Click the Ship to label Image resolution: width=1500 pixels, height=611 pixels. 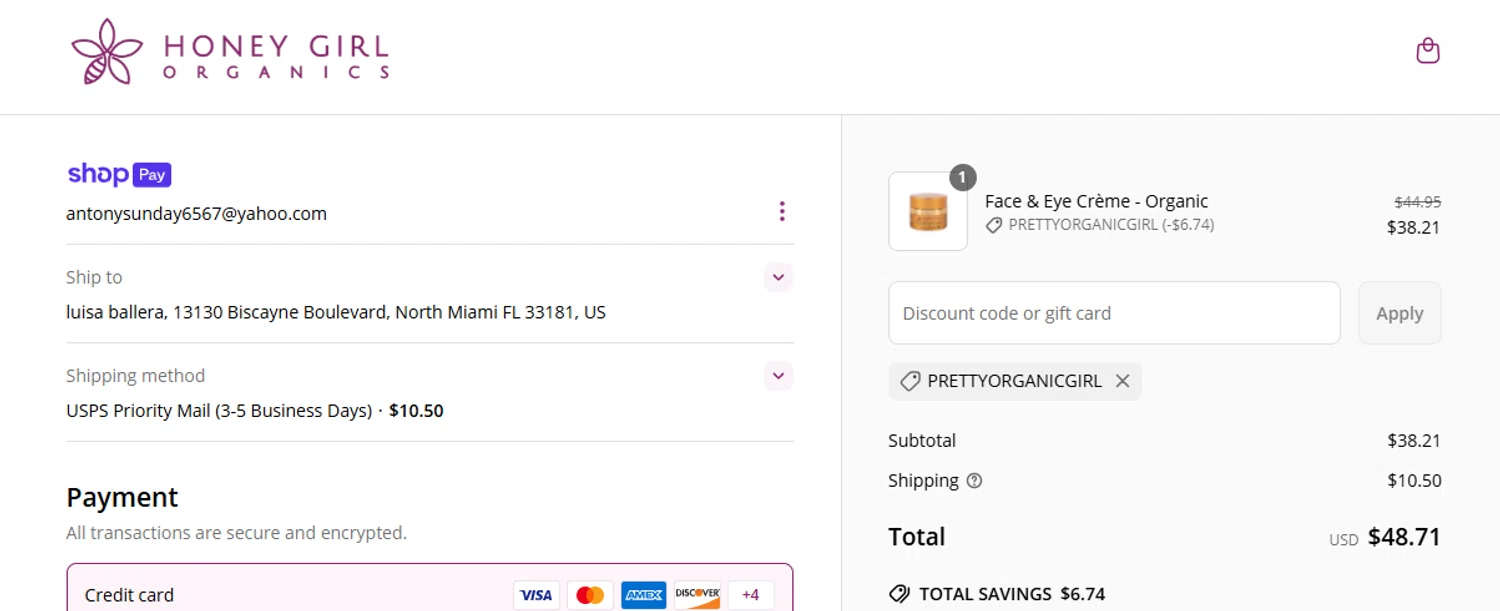tap(94, 277)
